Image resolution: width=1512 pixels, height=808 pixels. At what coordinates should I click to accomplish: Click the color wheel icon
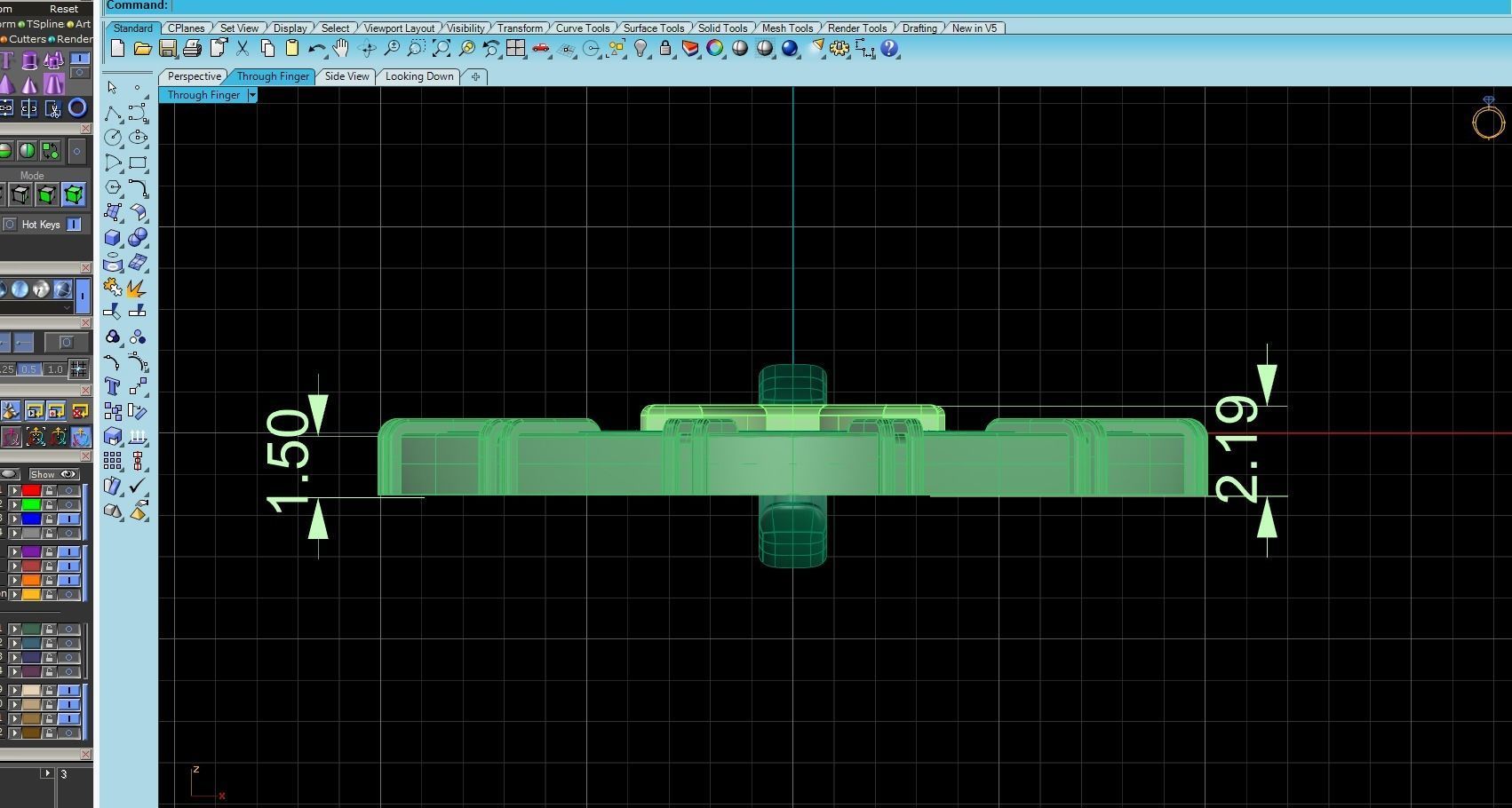pyautogui.click(x=715, y=49)
